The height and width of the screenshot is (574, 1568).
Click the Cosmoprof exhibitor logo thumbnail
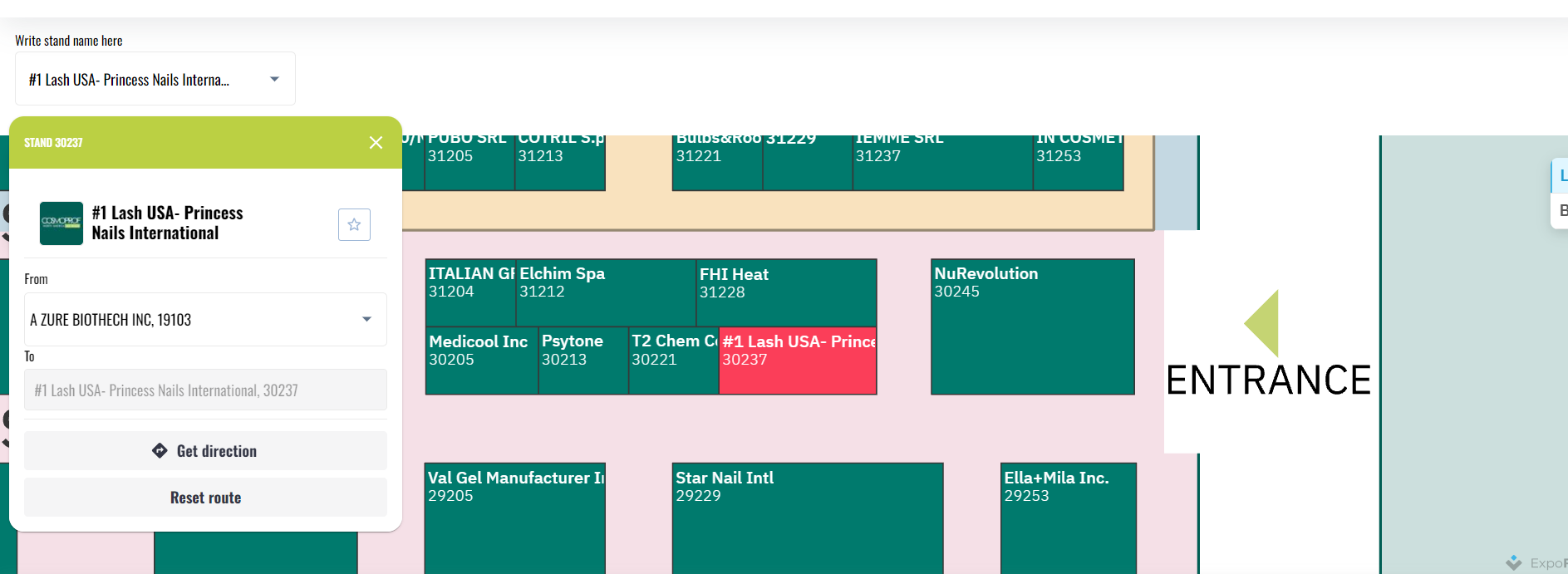(x=61, y=223)
